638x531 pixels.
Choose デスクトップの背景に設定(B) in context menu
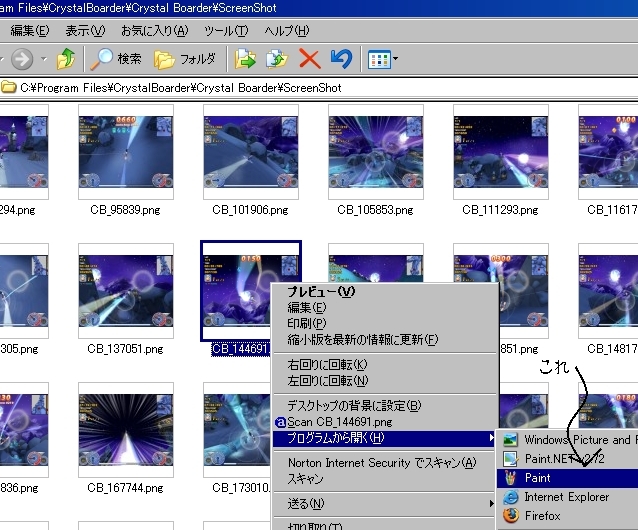coord(354,406)
